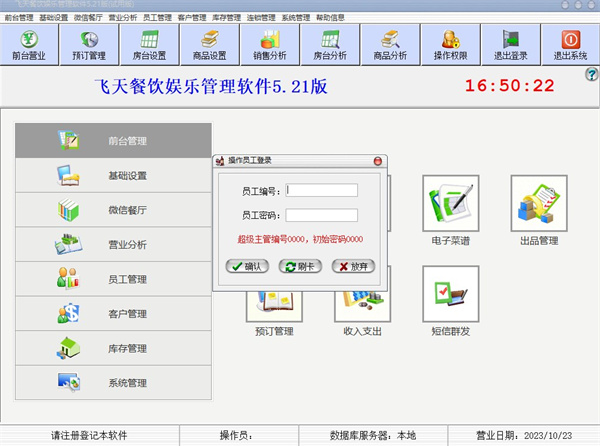Select 库存管理 in the sidebar
Viewport: 600px width, 446px height.
113,348
